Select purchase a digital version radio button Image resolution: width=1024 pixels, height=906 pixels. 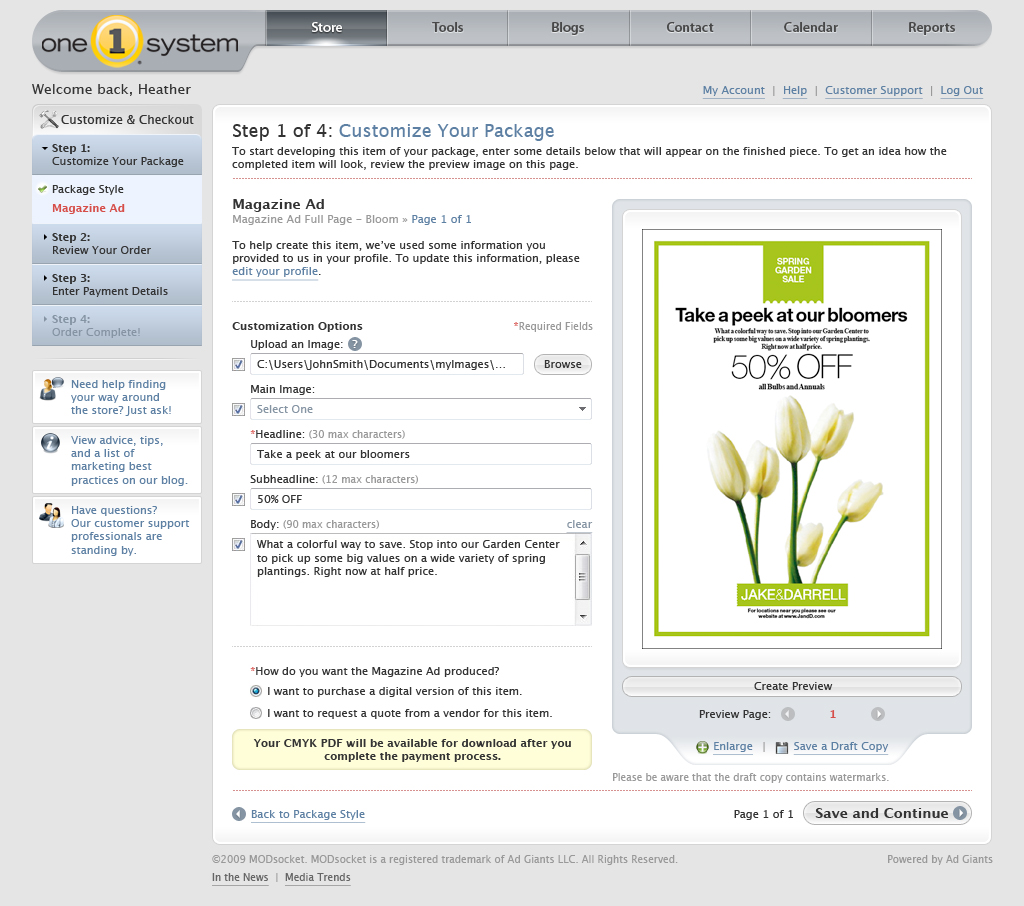click(x=256, y=691)
